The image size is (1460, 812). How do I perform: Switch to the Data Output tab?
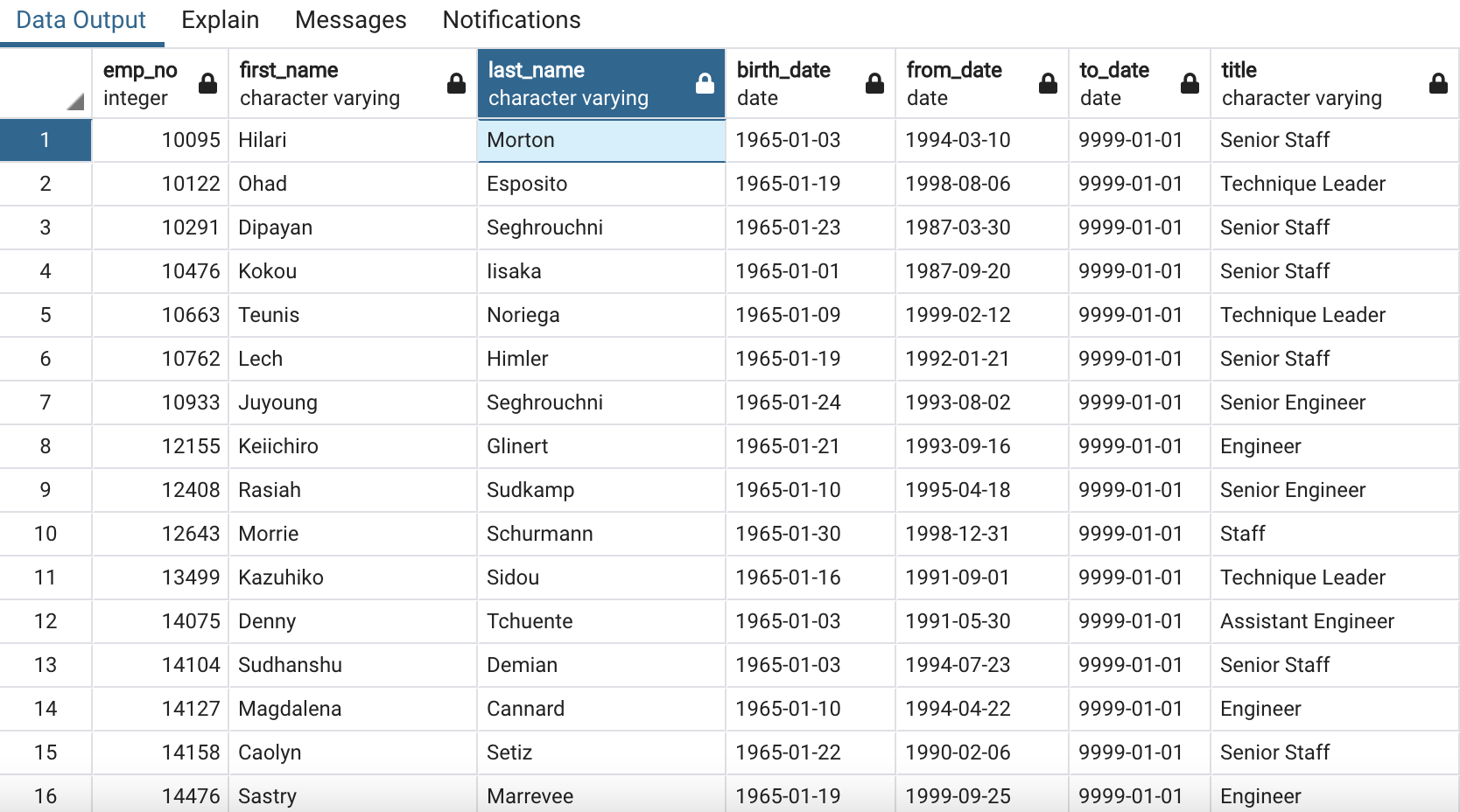[80, 19]
